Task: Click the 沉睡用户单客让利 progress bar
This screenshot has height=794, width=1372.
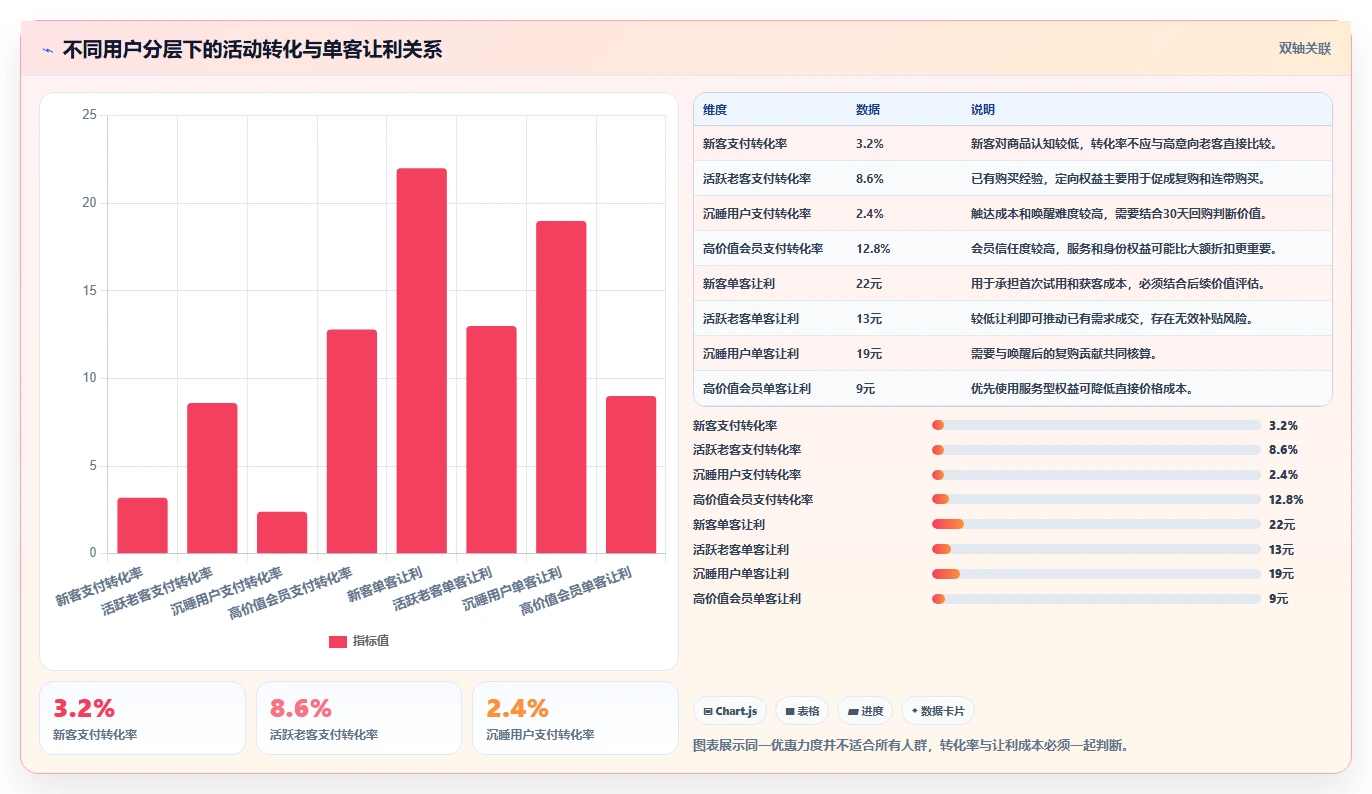Action: tap(1096, 573)
